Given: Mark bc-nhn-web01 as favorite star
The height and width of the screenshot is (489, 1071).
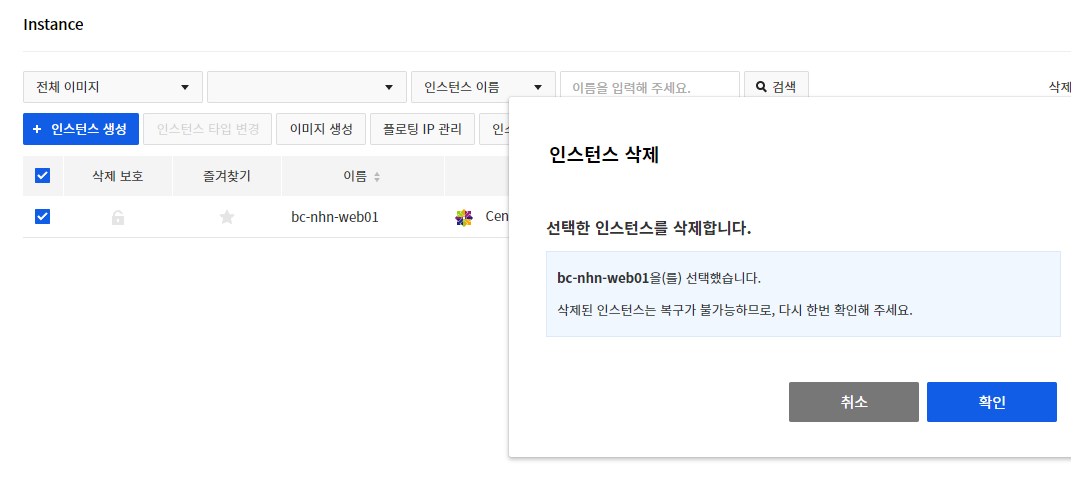Looking at the screenshot, I should point(227,217).
